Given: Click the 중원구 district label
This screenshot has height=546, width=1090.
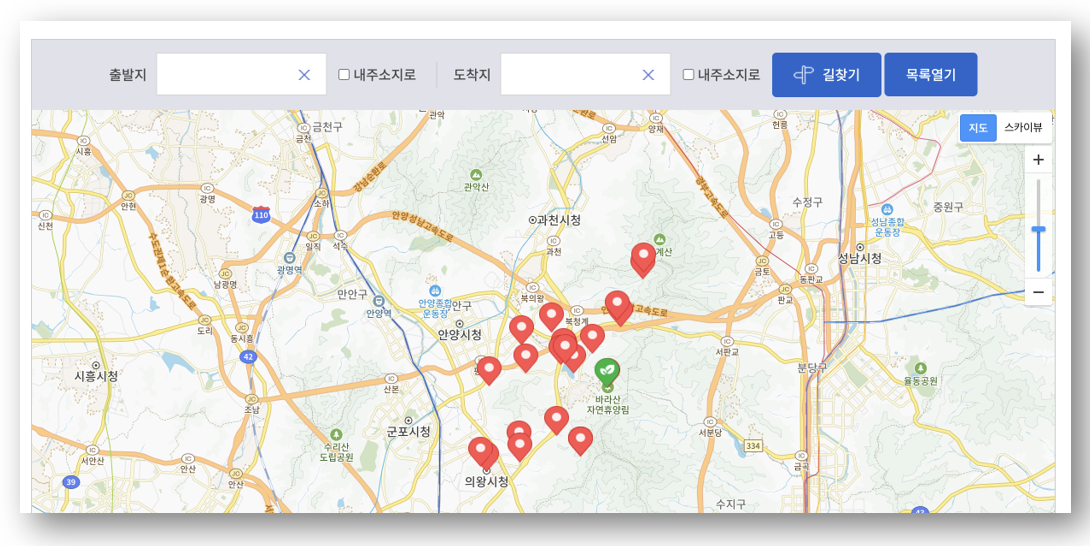Looking at the screenshot, I should 948,207.
